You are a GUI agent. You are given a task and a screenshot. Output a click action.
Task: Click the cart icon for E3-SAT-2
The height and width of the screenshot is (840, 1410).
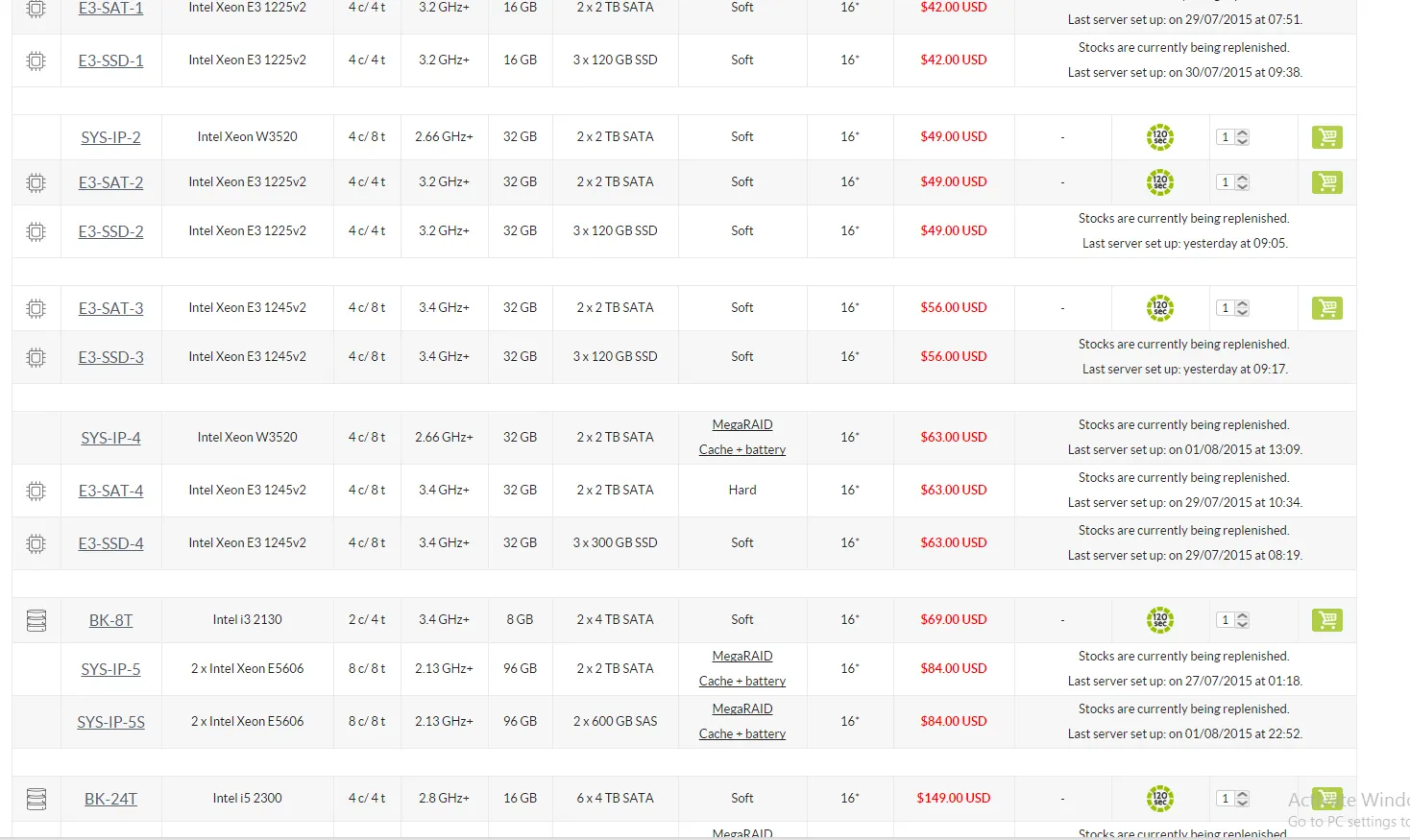tap(1326, 182)
